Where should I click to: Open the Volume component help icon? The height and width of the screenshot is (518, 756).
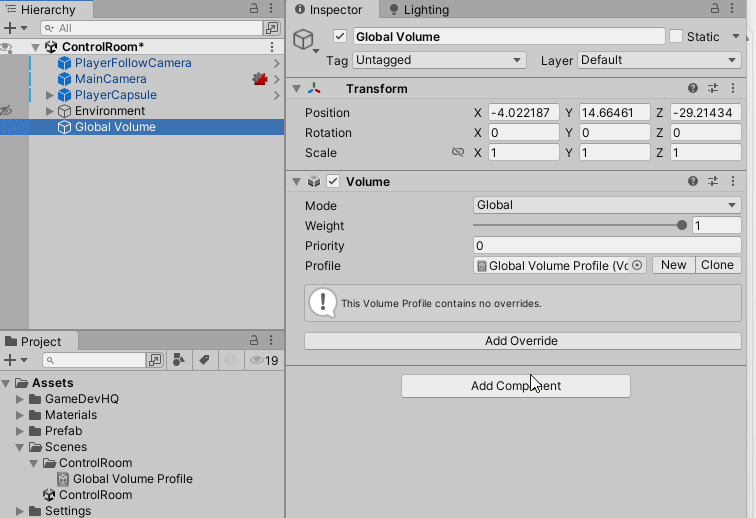pos(693,181)
